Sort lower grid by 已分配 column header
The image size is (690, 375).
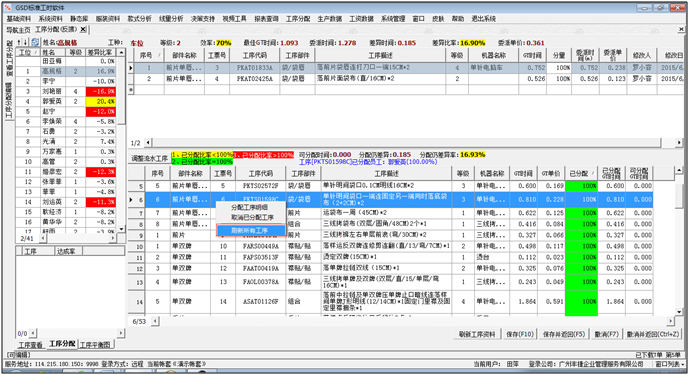coord(581,173)
